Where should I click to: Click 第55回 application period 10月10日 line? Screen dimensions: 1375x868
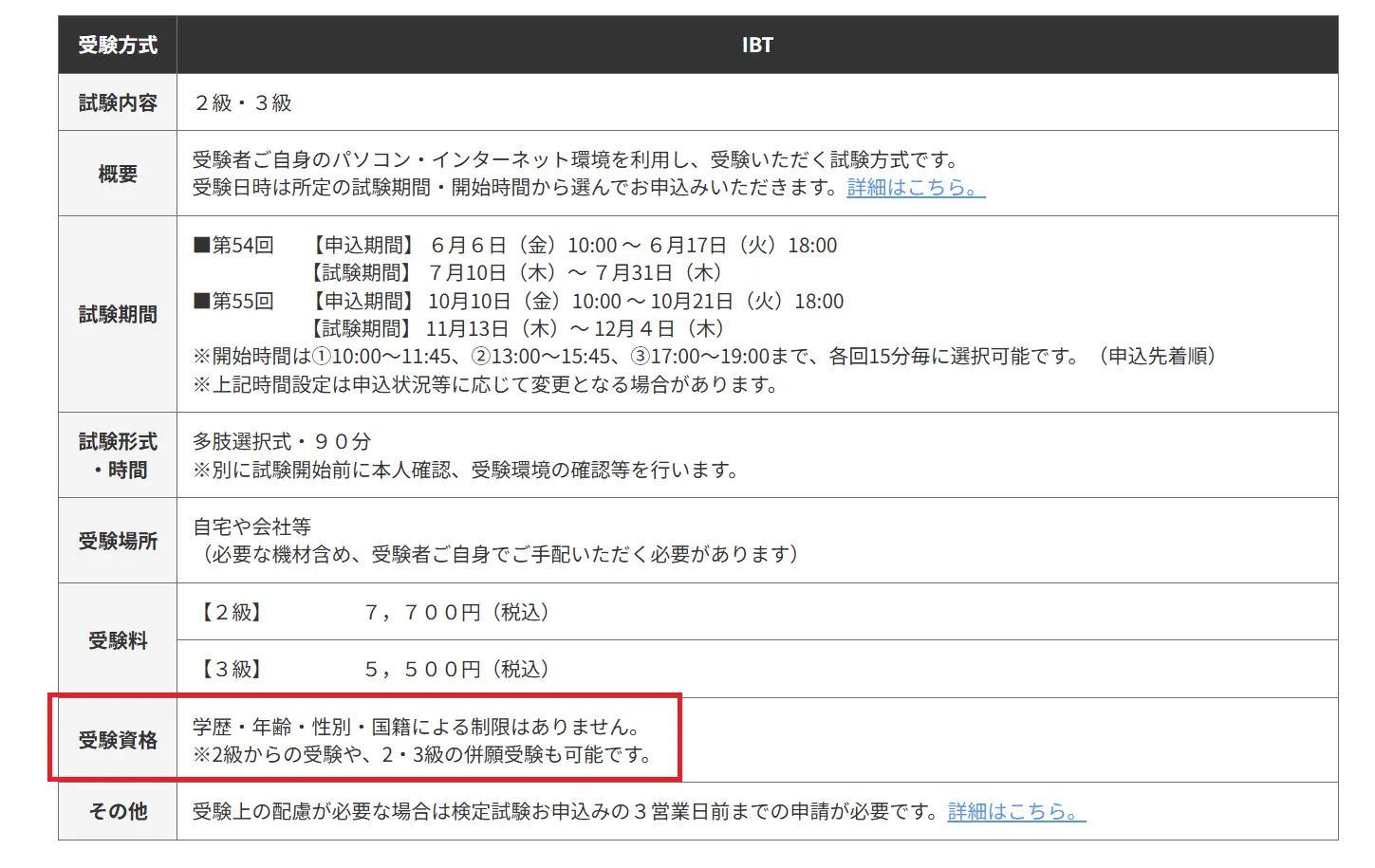[577, 302]
